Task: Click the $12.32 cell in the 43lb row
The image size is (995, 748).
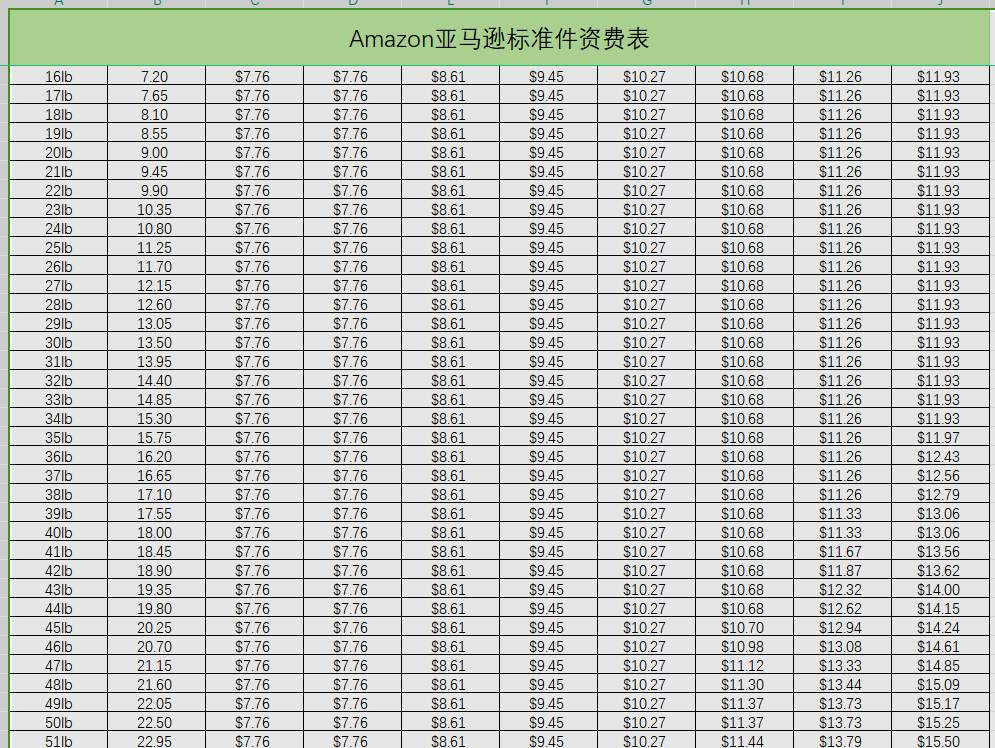Action: (x=842, y=591)
